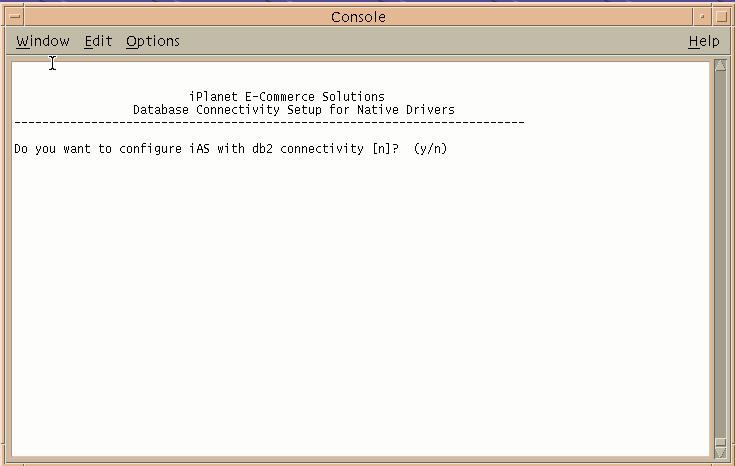Image resolution: width=735 pixels, height=466 pixels.
Task: Open the Help menu
Action: click(704, 41)
